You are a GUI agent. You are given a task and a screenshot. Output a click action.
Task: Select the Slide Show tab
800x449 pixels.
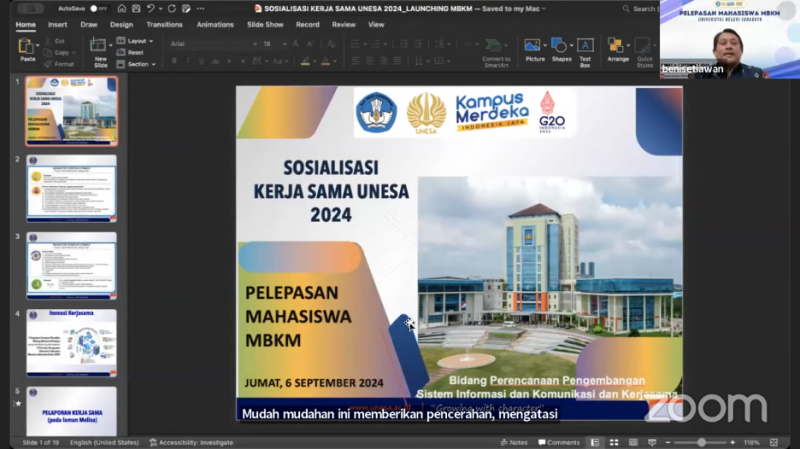click(x=265, y=24)
